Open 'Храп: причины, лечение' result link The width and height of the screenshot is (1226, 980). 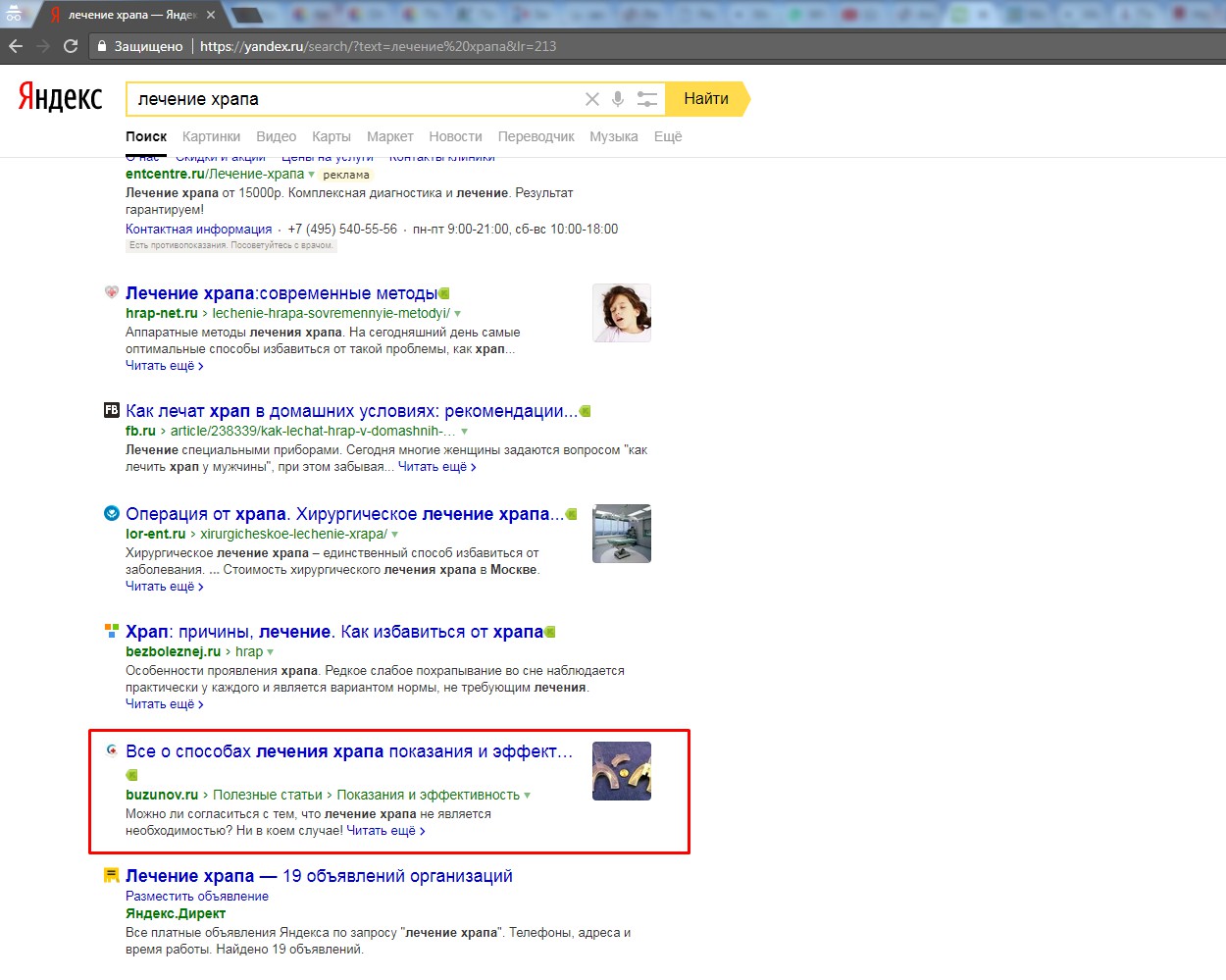point(334,632)
